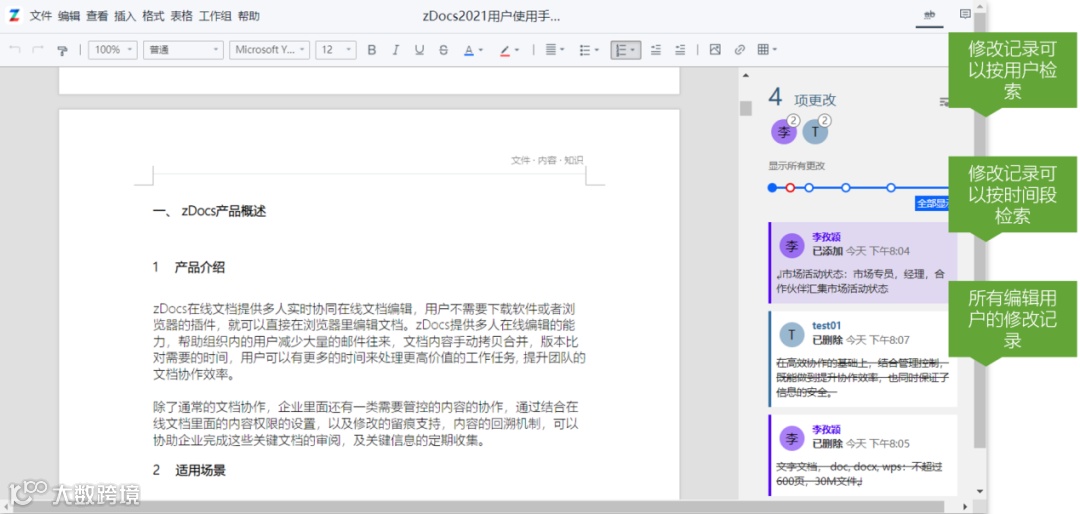Filter changes by user T avatar

point(816,131)
